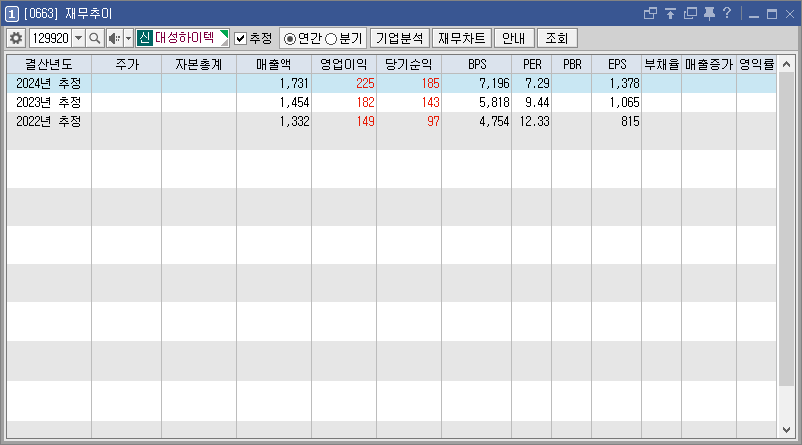This screenshot has width=802, height=445.
Task: Click the 매출액 value 1,454
Action: tap(294, 102)
